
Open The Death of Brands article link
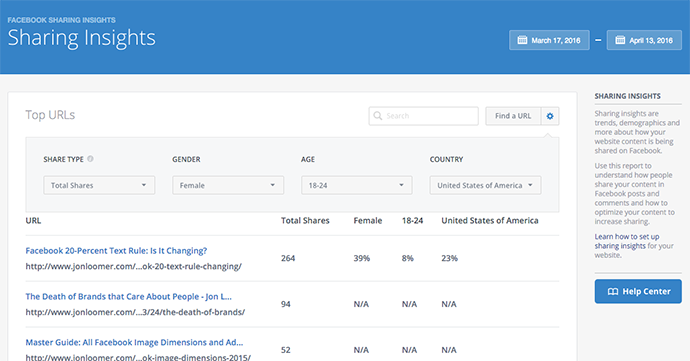[128, 296]
